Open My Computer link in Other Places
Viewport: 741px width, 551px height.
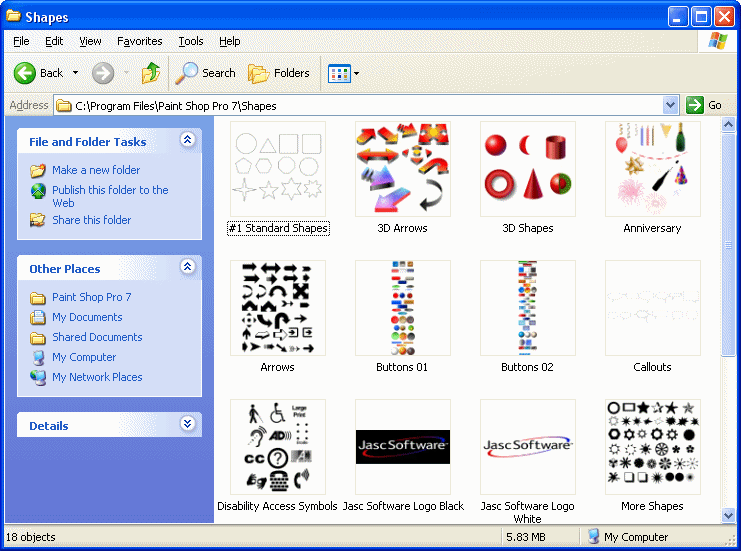[x=84, y=357]
